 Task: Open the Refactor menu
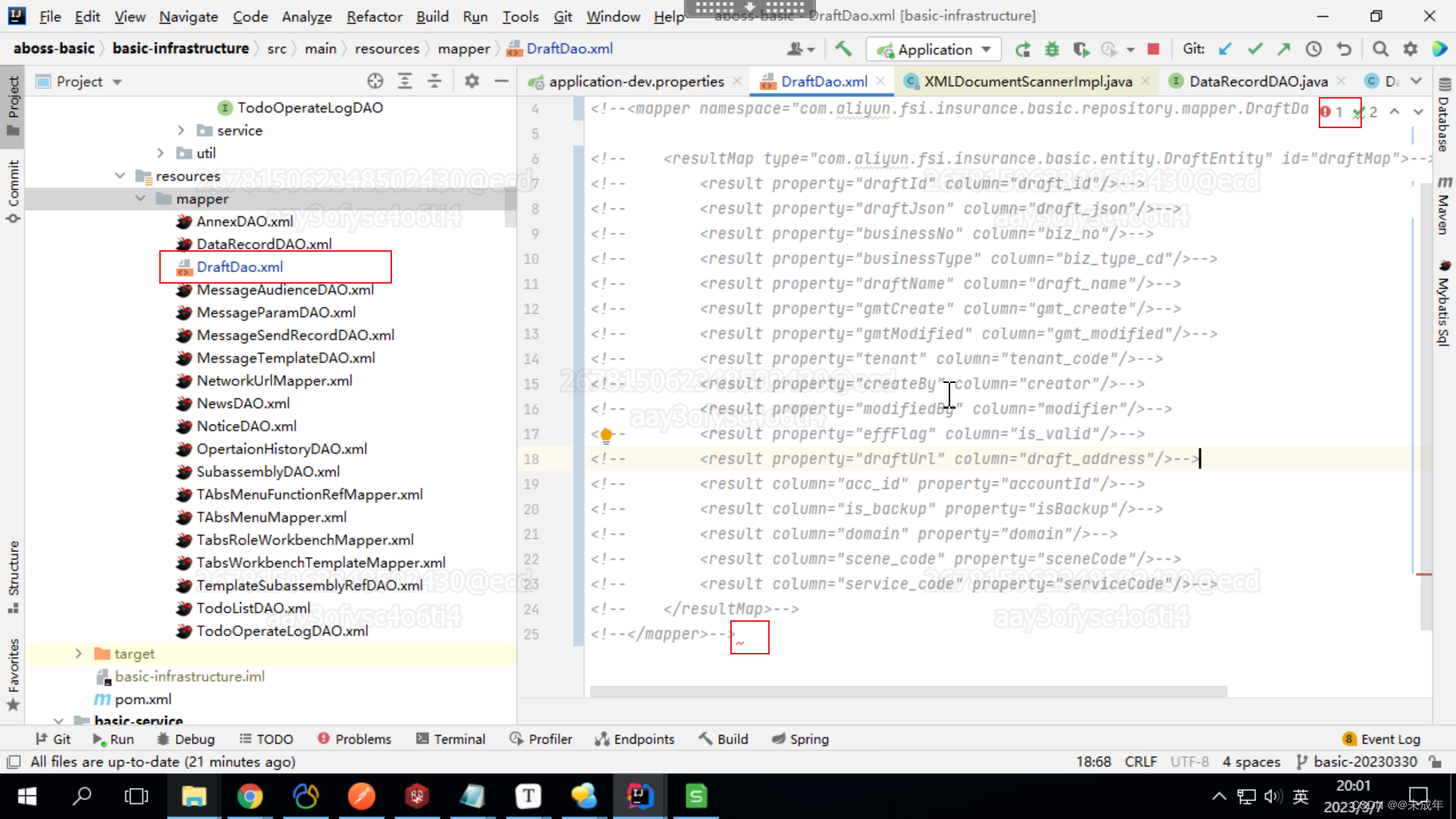coord(374,16)
